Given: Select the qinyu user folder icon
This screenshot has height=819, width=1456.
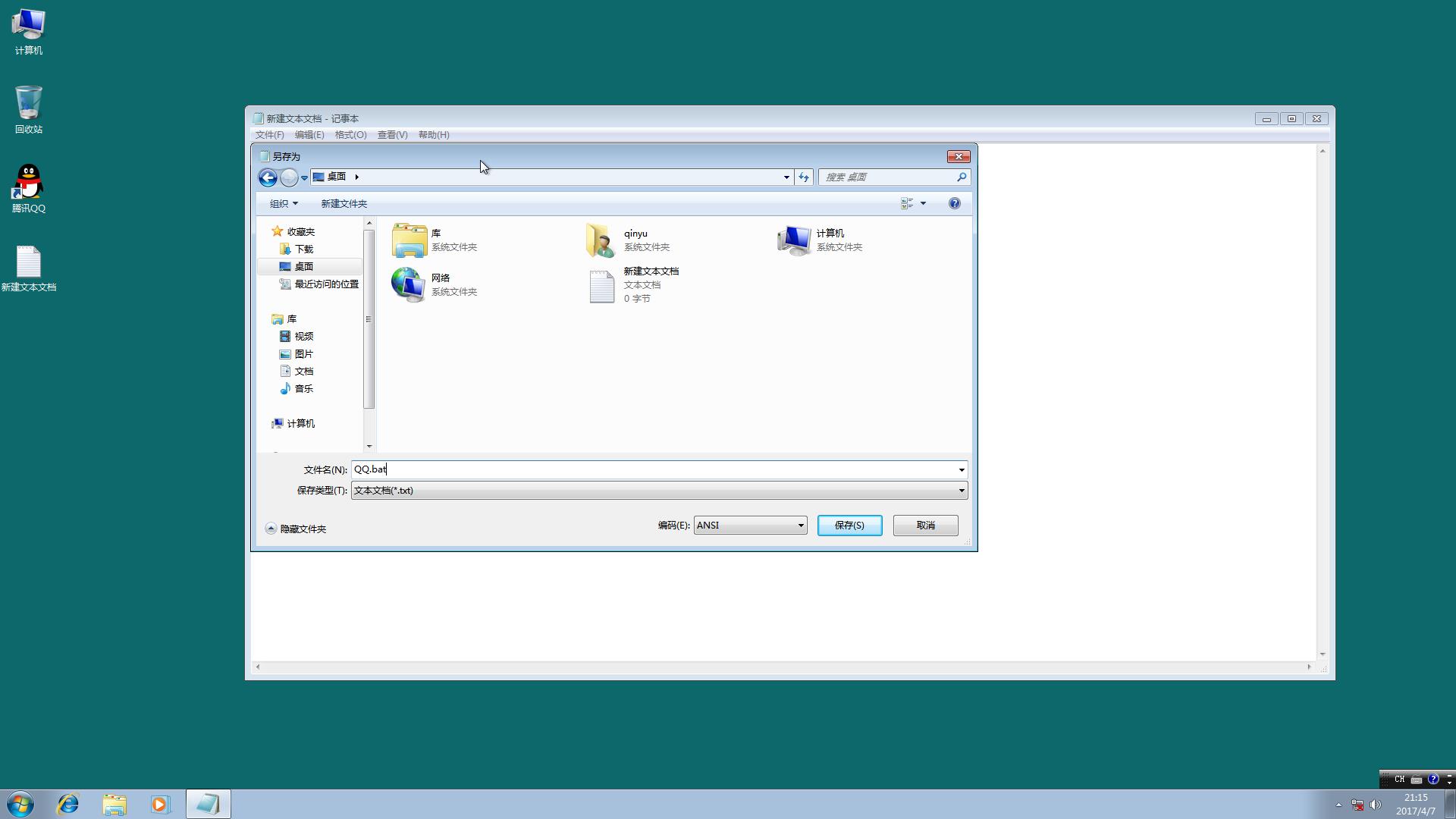Looking at the screenshot, I should (601, 240).
